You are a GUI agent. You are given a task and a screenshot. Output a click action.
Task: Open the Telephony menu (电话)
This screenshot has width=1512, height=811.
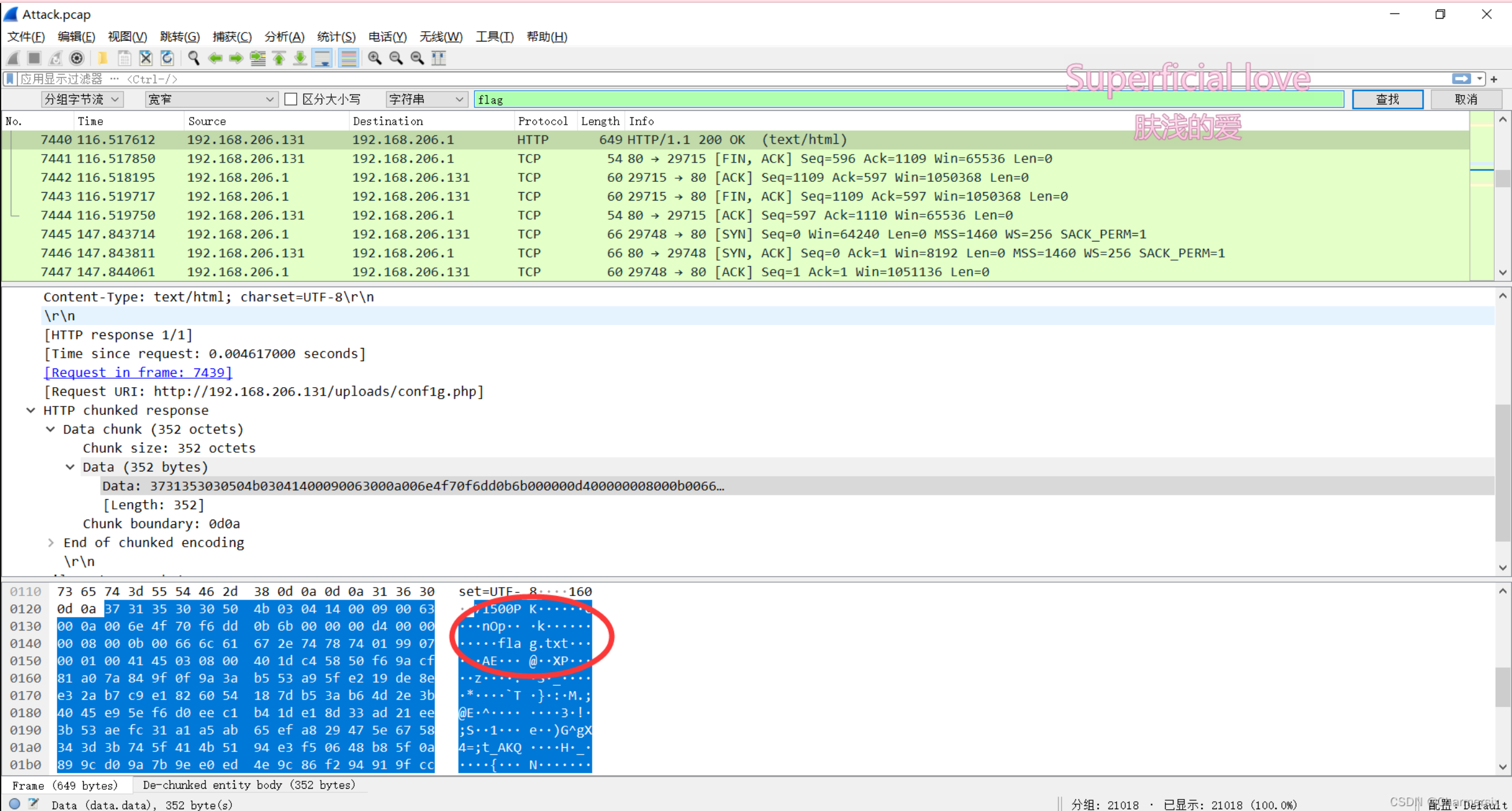(387, 37)
